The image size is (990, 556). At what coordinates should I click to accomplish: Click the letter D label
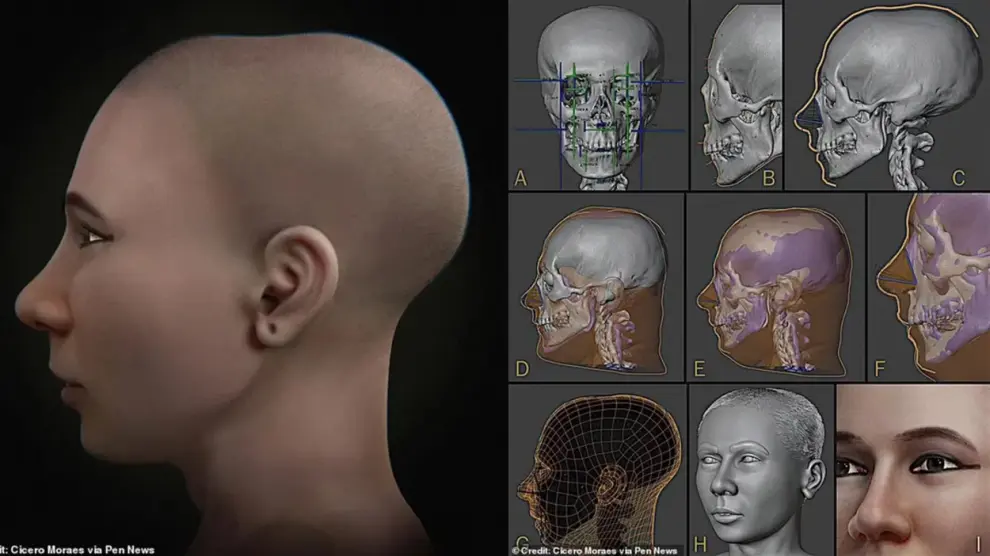click(x=521, y=369)
